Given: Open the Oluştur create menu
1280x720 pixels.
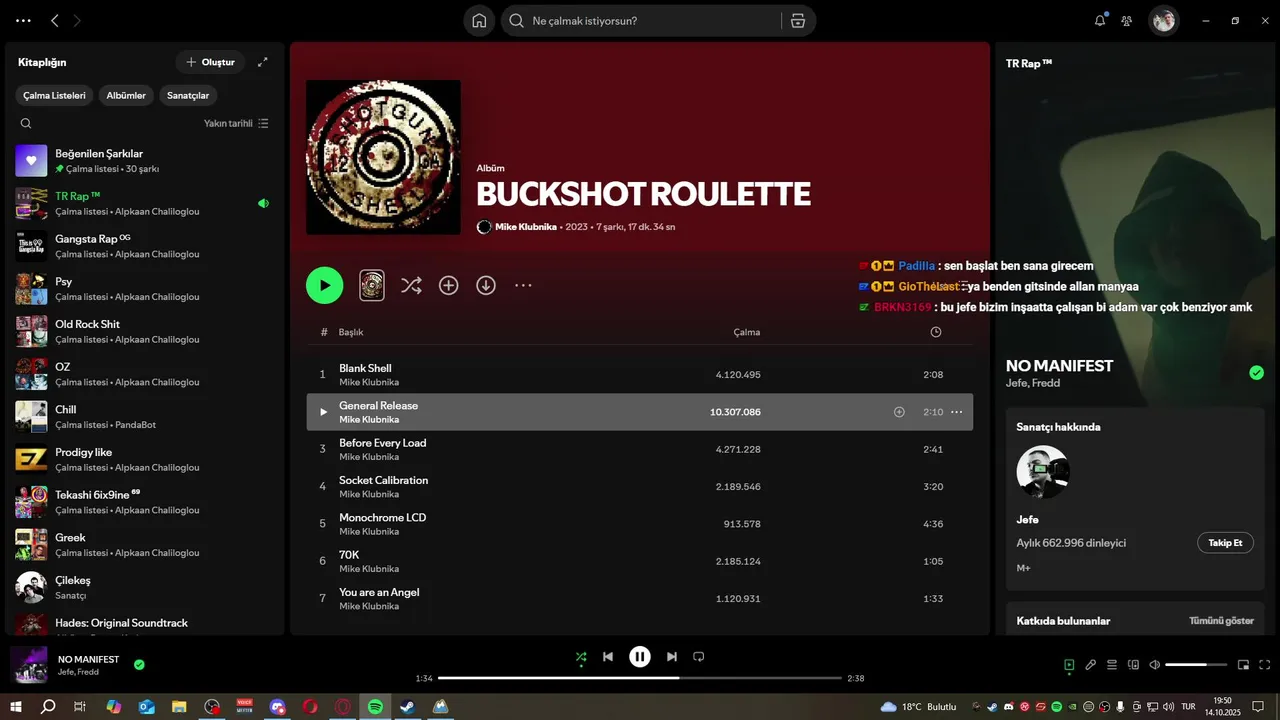Looking at the screenshot, I should click(210, 62).
